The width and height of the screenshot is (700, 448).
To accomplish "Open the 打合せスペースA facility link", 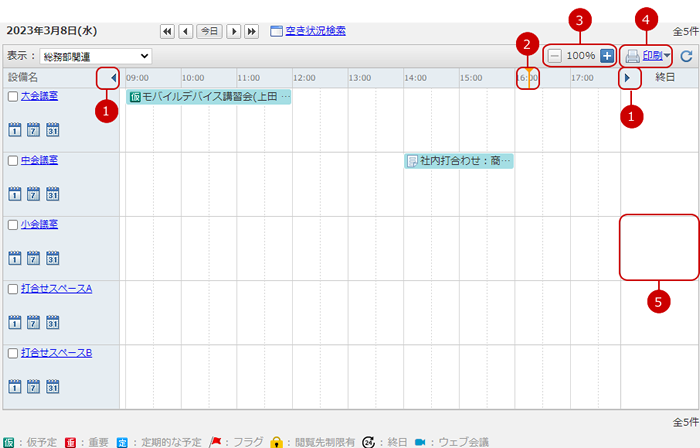I will (57, 289).
